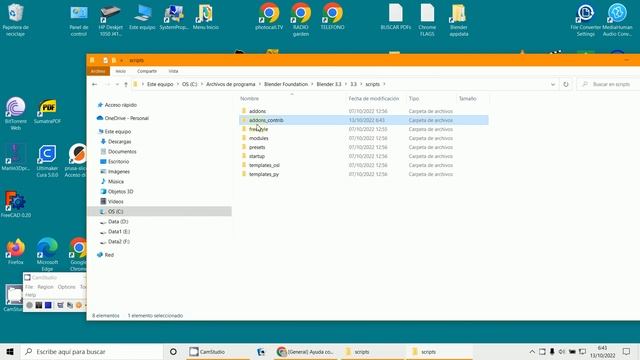
Task: Click the taskbar search box
Action: [x=92, y=351]
